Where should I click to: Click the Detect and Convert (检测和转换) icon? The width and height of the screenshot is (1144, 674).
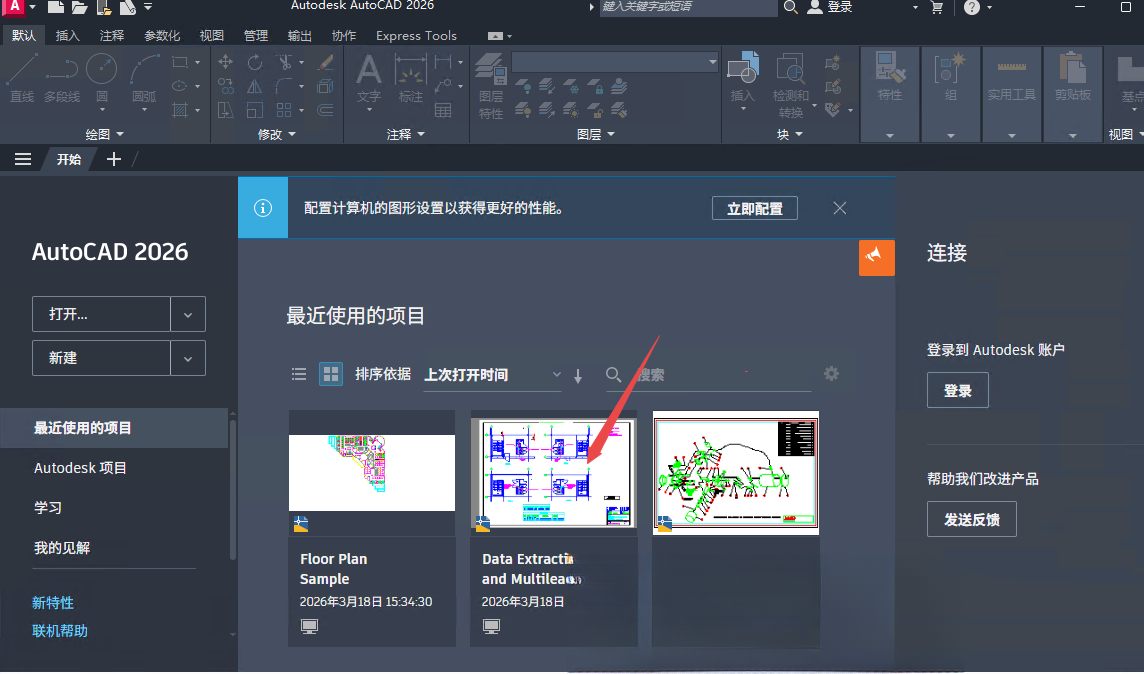(790, 85)
